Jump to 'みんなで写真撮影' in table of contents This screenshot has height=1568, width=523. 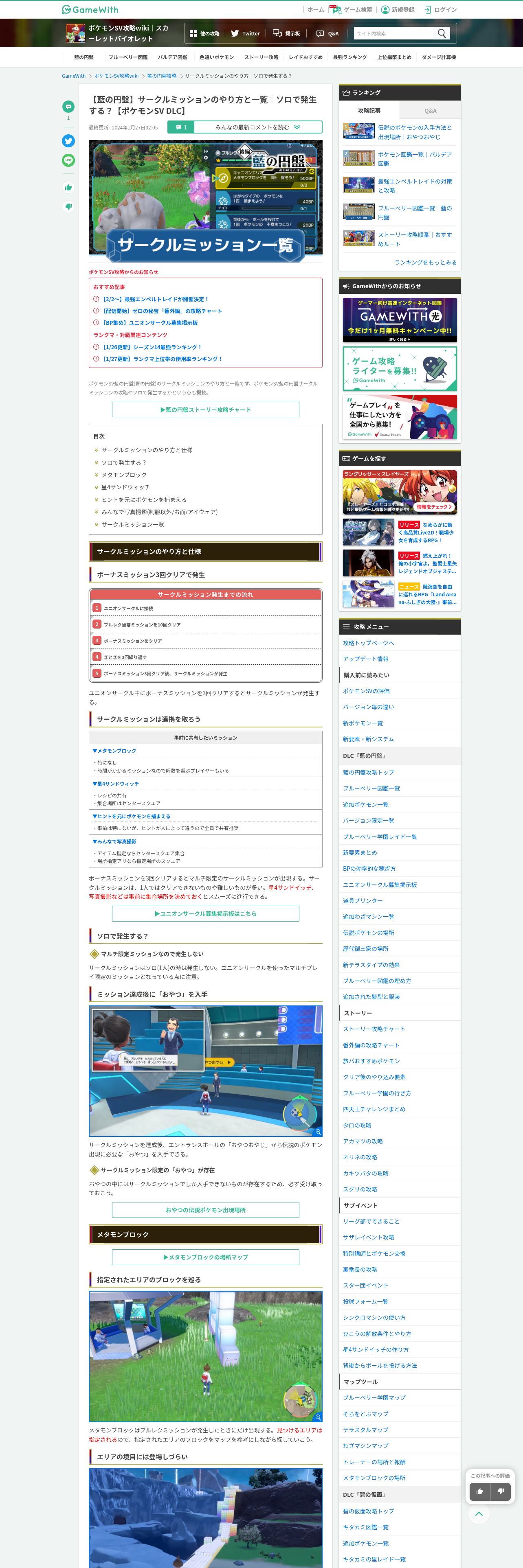click(x=160, y=512)
